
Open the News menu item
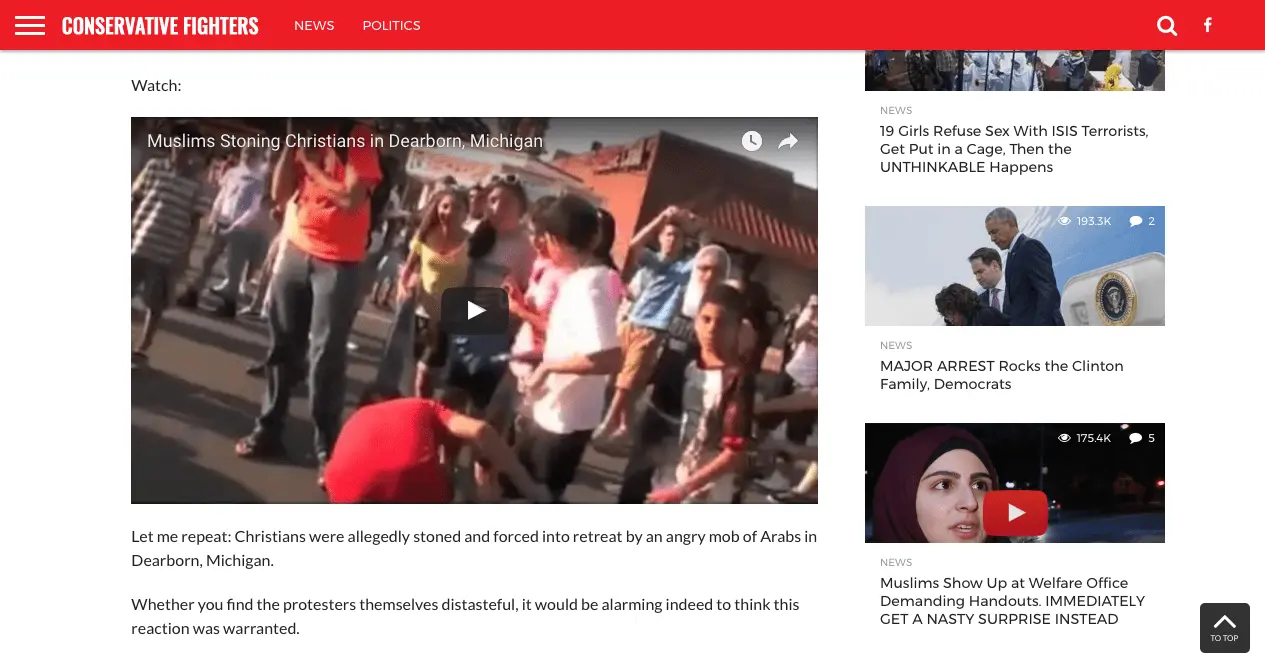(x=314, y=25)
